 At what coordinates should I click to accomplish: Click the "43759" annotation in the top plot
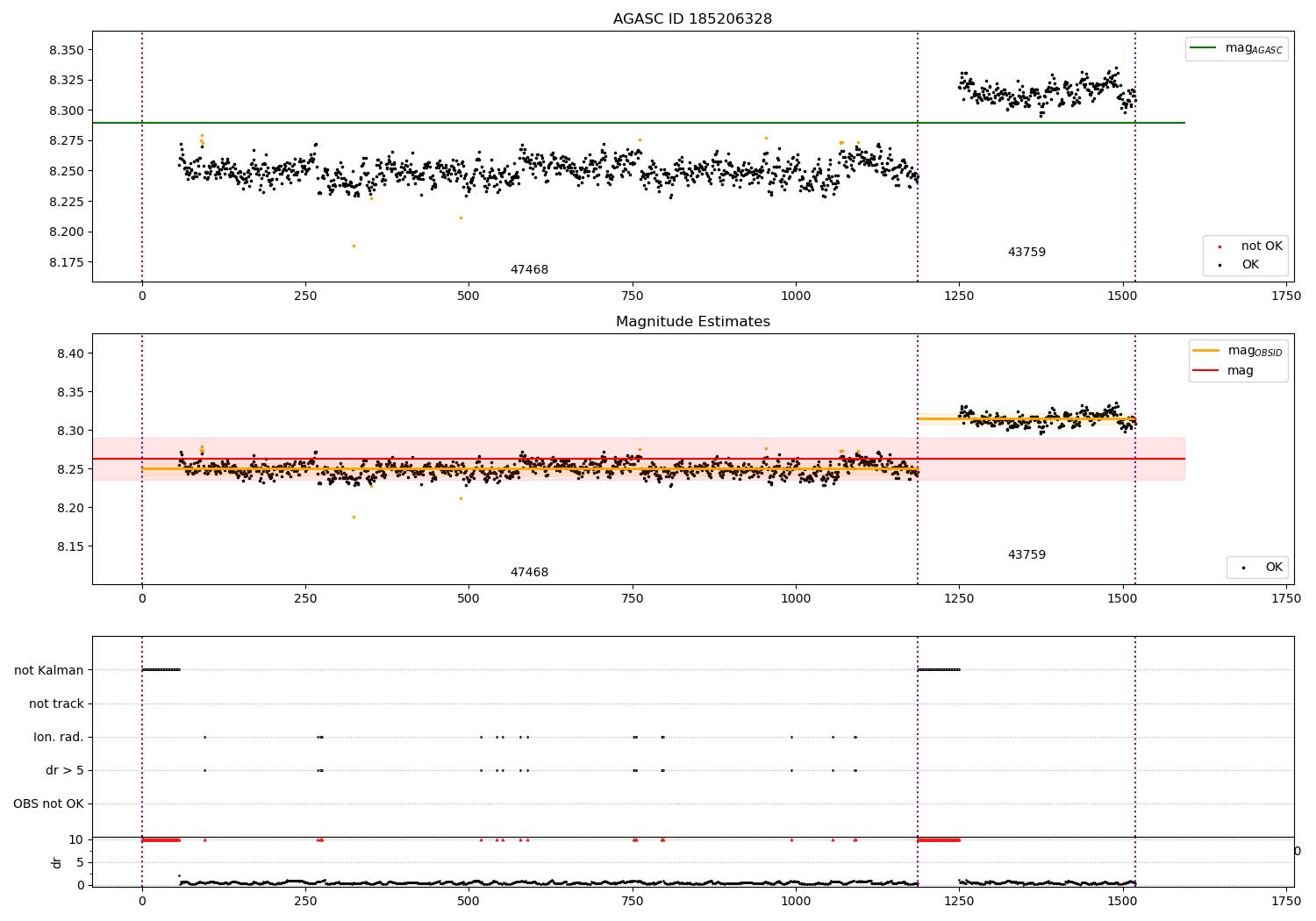(x=1026, y=253)
